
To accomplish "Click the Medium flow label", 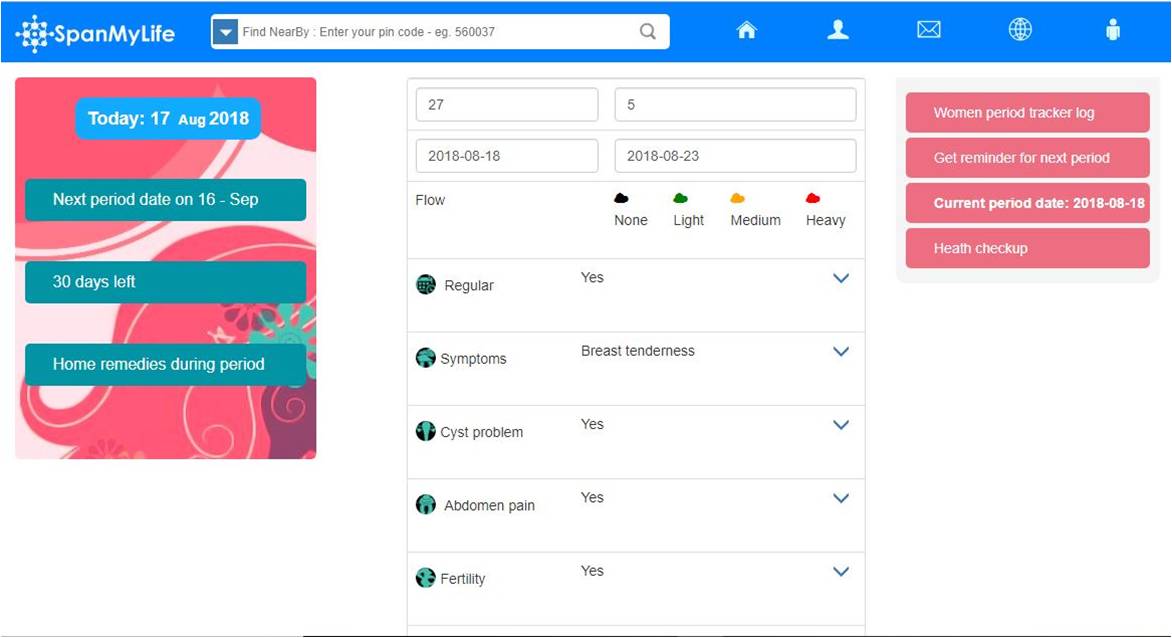I will (x=755, y=220).
